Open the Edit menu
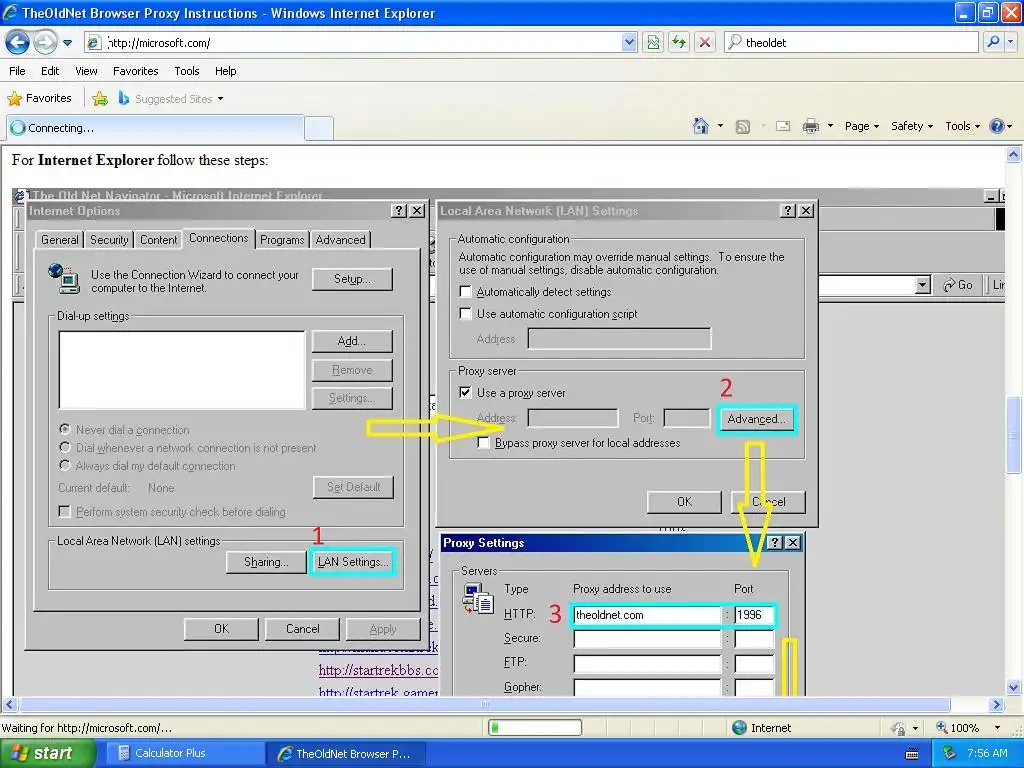Viewport: 1024px width, 768px height. (x=50, y=71)
